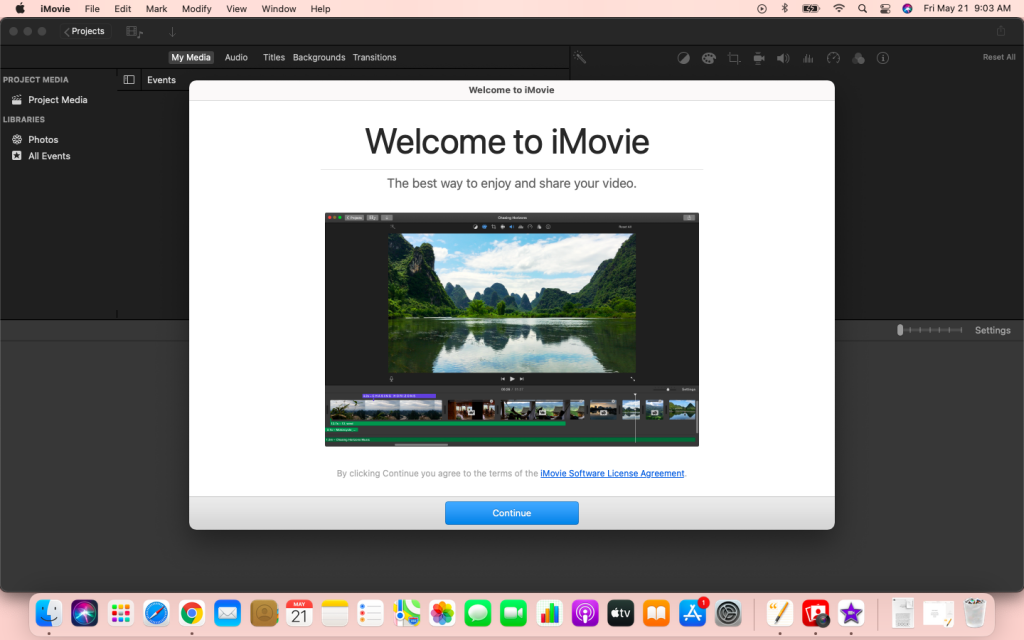This screenshot has height=640, width=1024.
Task: Open the View menu
Action: [x=236, y=8]
